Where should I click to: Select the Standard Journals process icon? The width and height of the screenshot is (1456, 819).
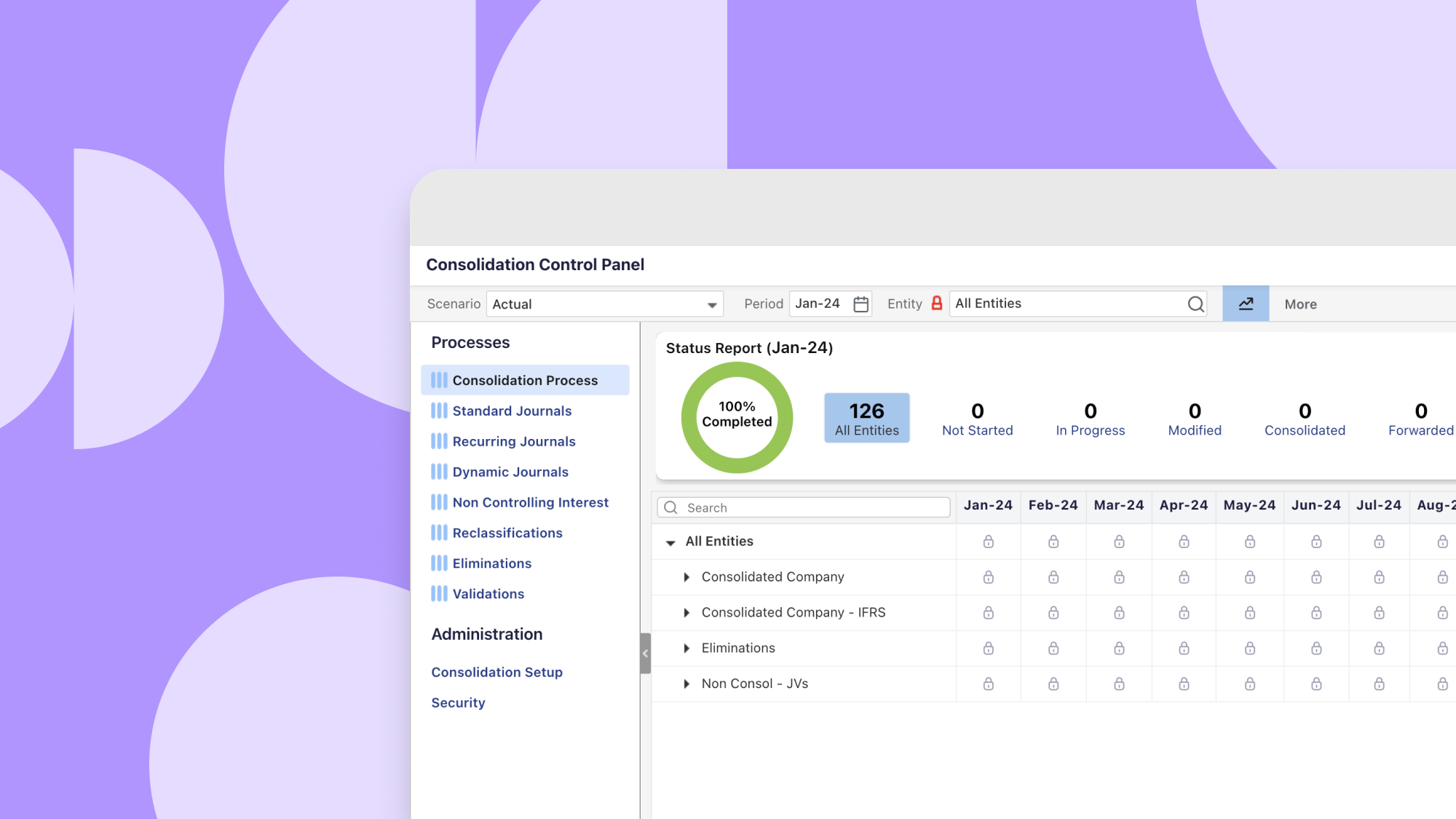tap(440, 411)
